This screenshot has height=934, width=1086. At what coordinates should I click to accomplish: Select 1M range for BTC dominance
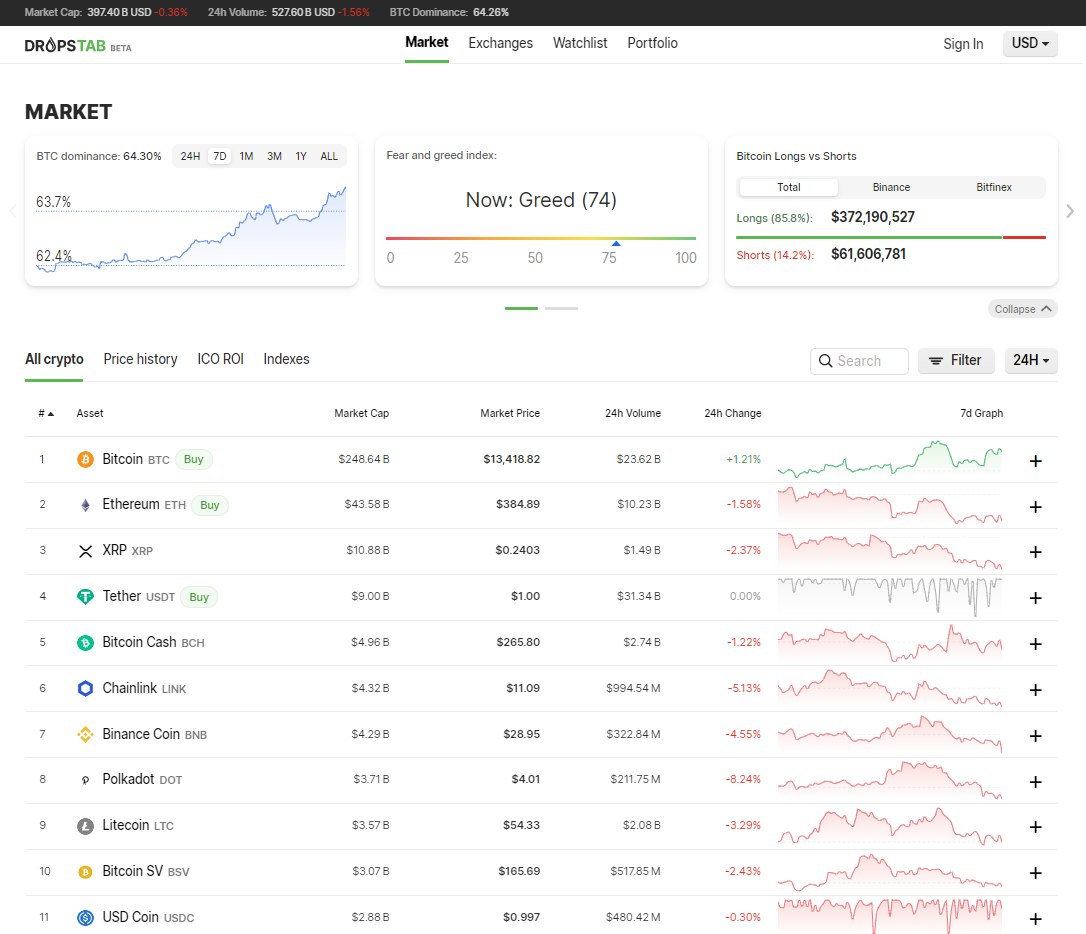pyautogui.click(x=246, y=156)
